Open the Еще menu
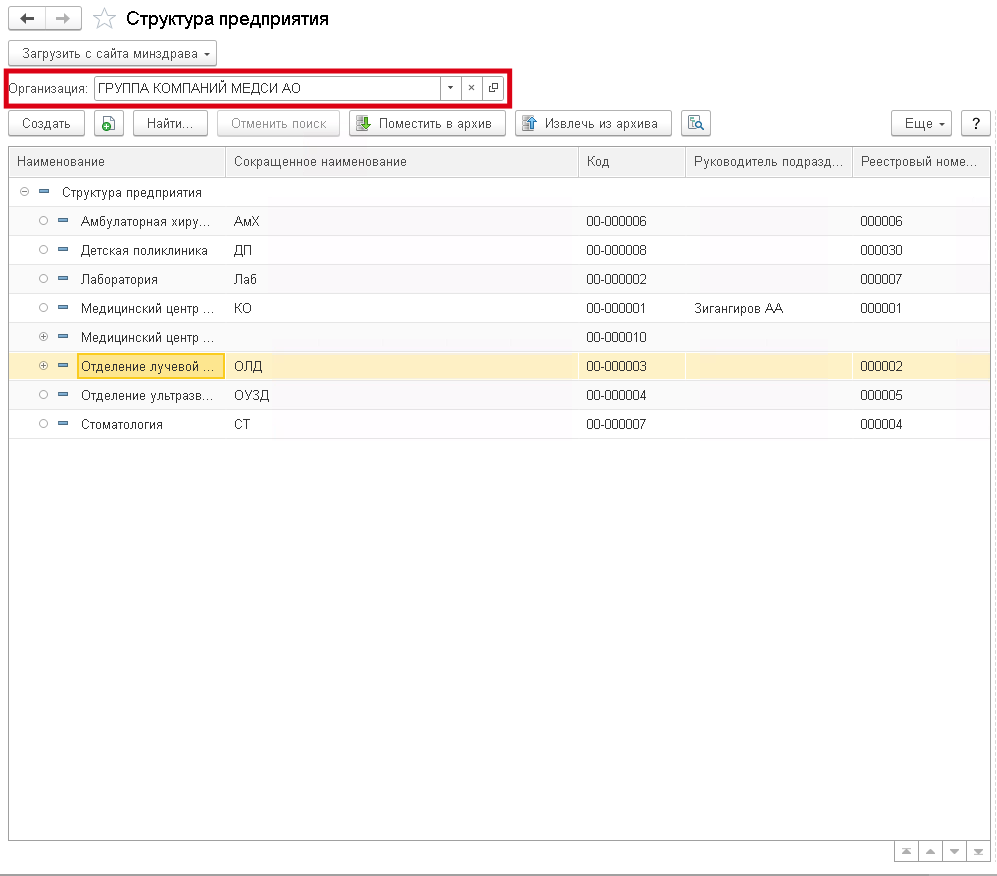 [921, 123]
